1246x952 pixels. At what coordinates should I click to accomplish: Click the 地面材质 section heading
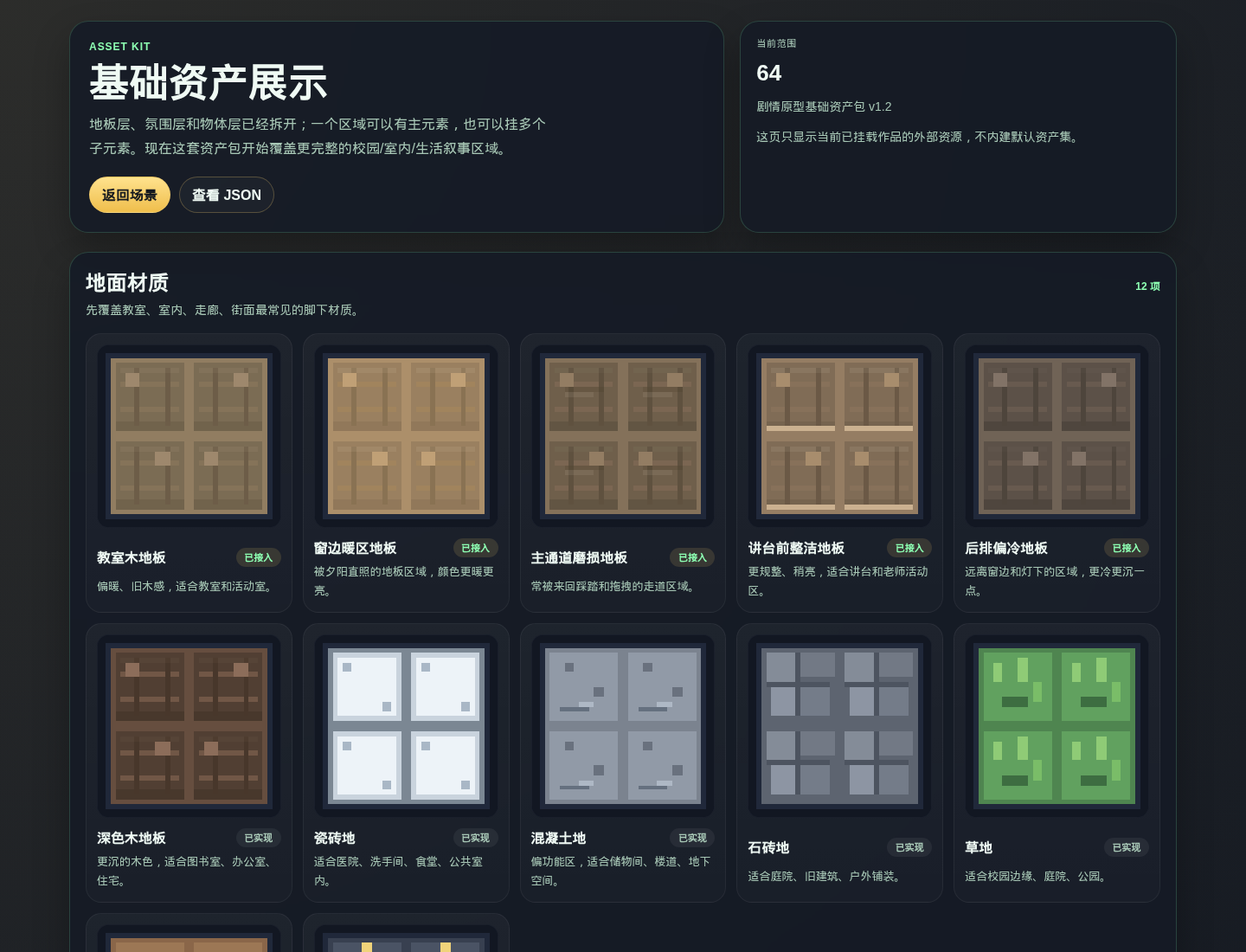(127, 283)
